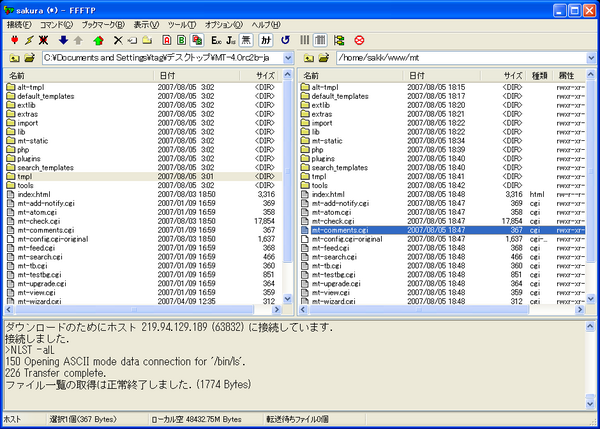Click file icon of local mt-view.cgi
This screenshot has height=429, width=600.
[11, 292]
